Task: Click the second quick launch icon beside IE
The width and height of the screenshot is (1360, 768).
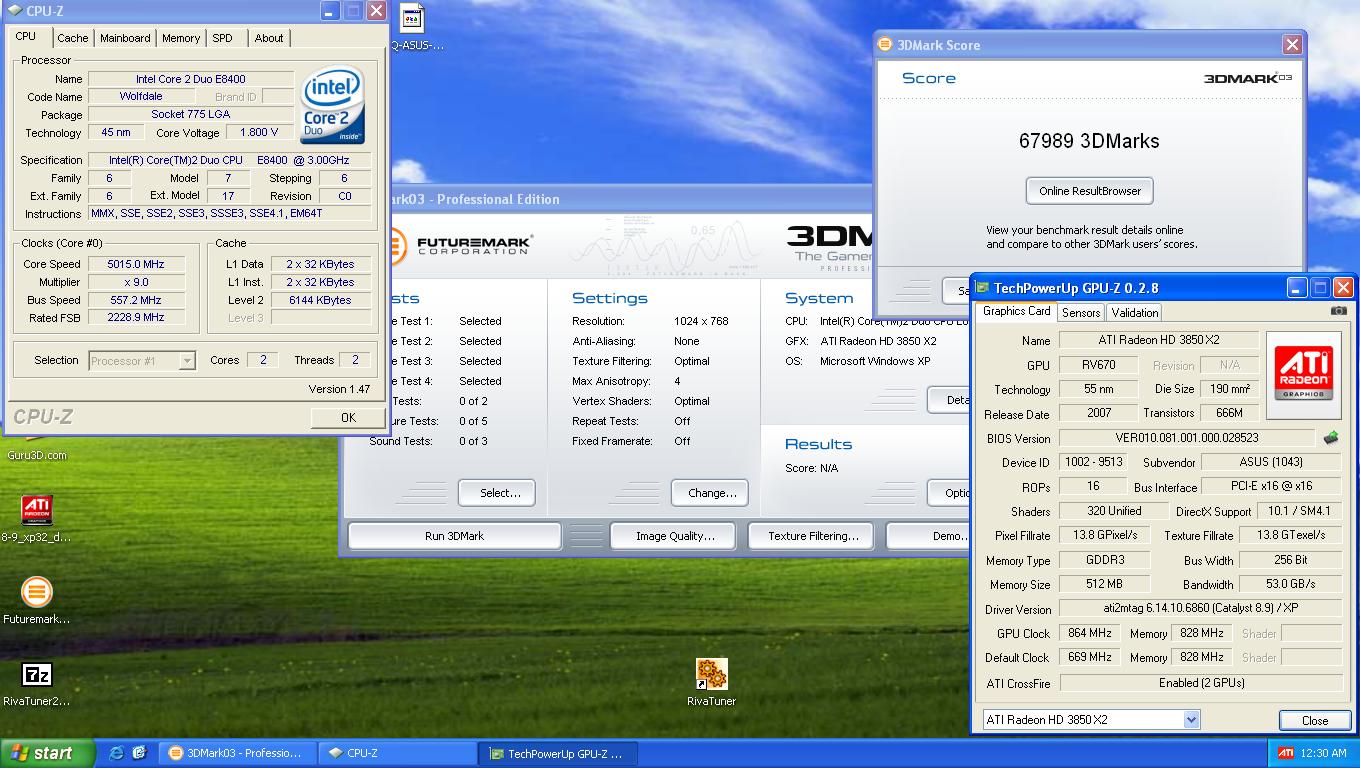Action: click(139, 753)
